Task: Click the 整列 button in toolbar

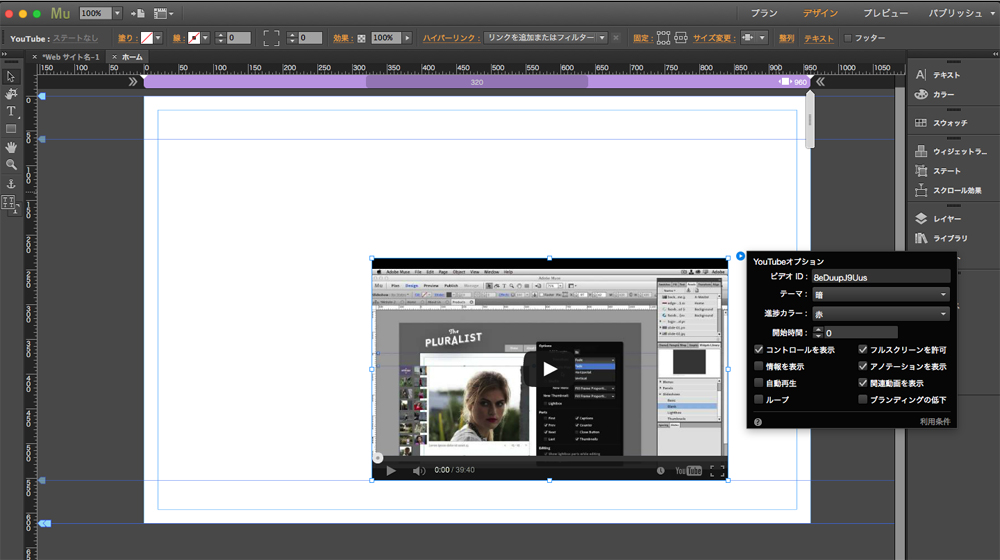Action: [786, 38]
